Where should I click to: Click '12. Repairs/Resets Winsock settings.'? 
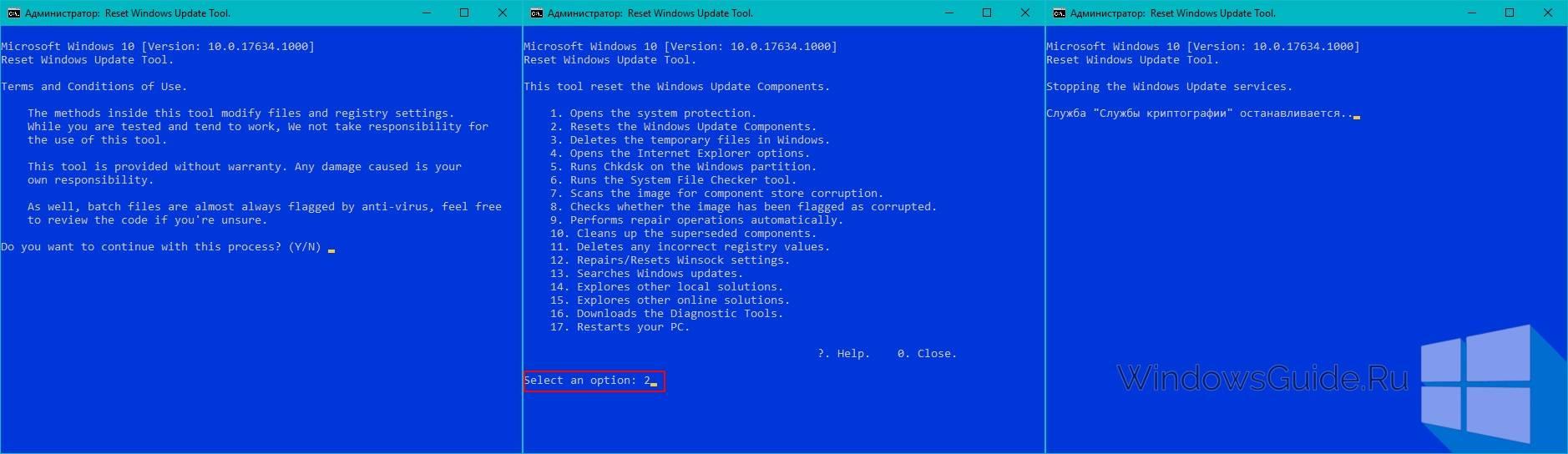pyautogui.click(x=670, y=260)
